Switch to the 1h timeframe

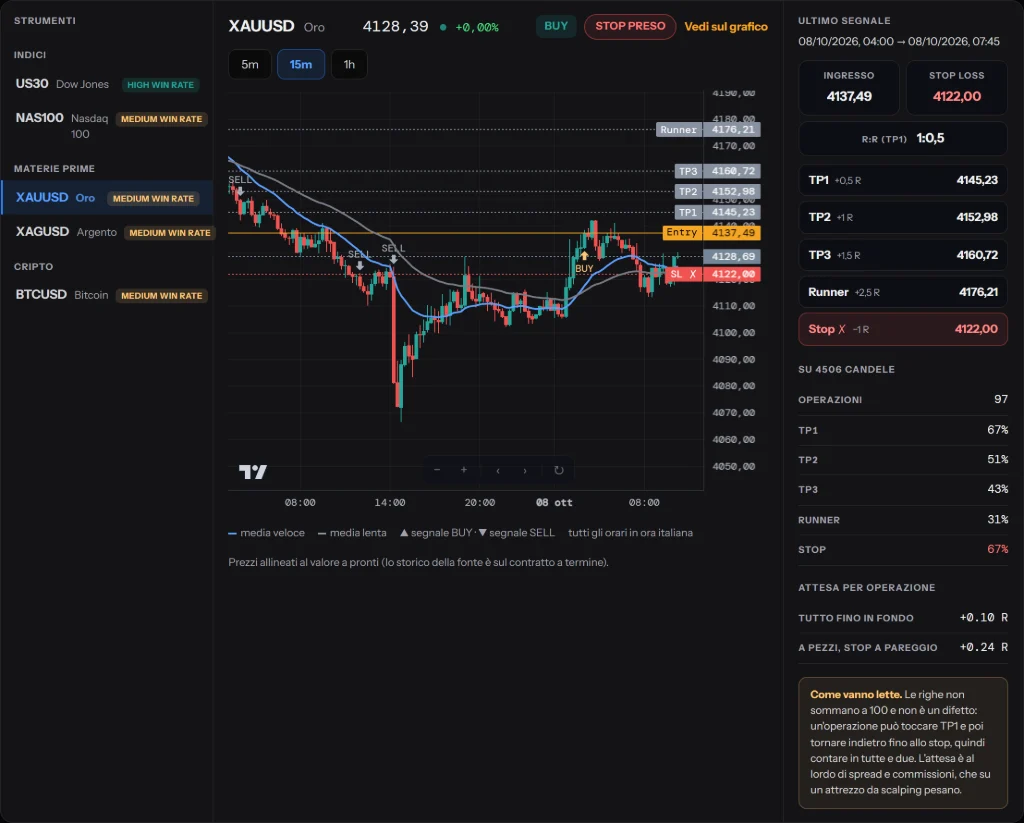click(349, 65)
